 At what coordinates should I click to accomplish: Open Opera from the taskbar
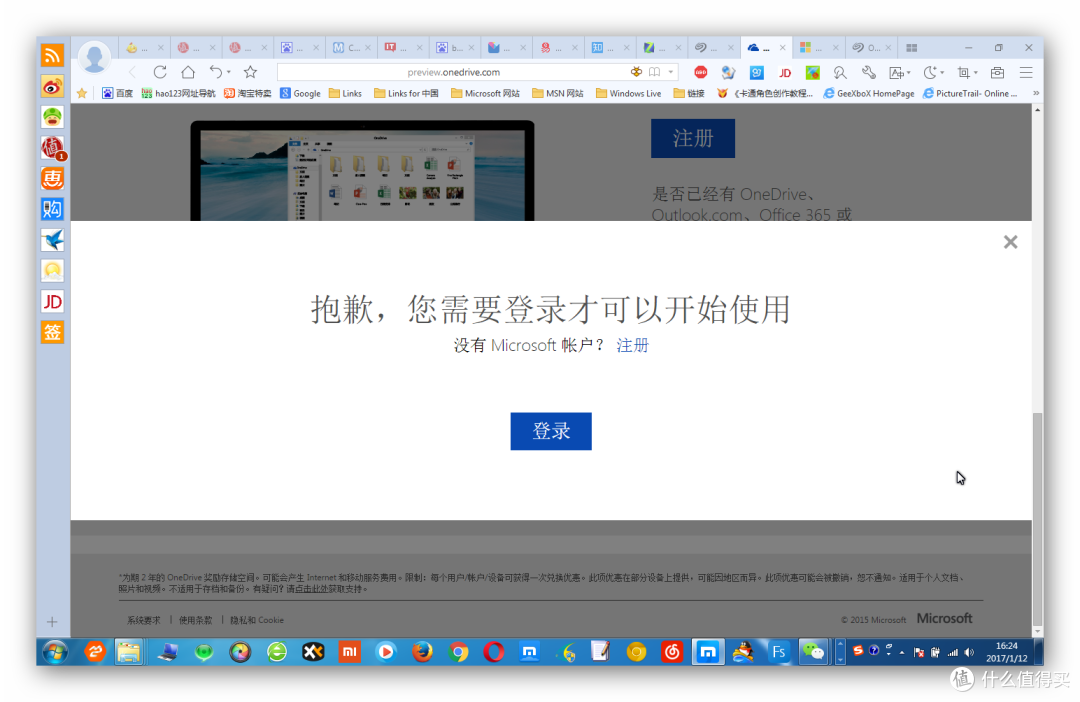[494, 652]
